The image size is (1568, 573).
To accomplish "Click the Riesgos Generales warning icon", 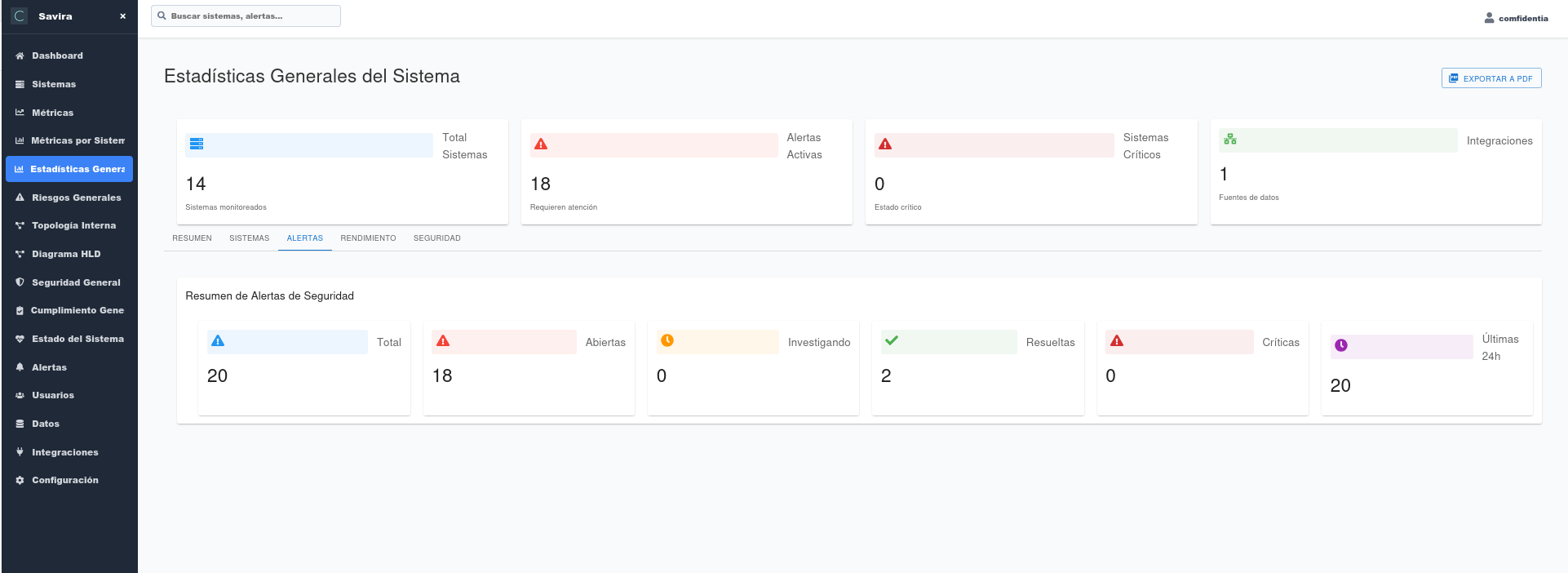I will [20, 198].
